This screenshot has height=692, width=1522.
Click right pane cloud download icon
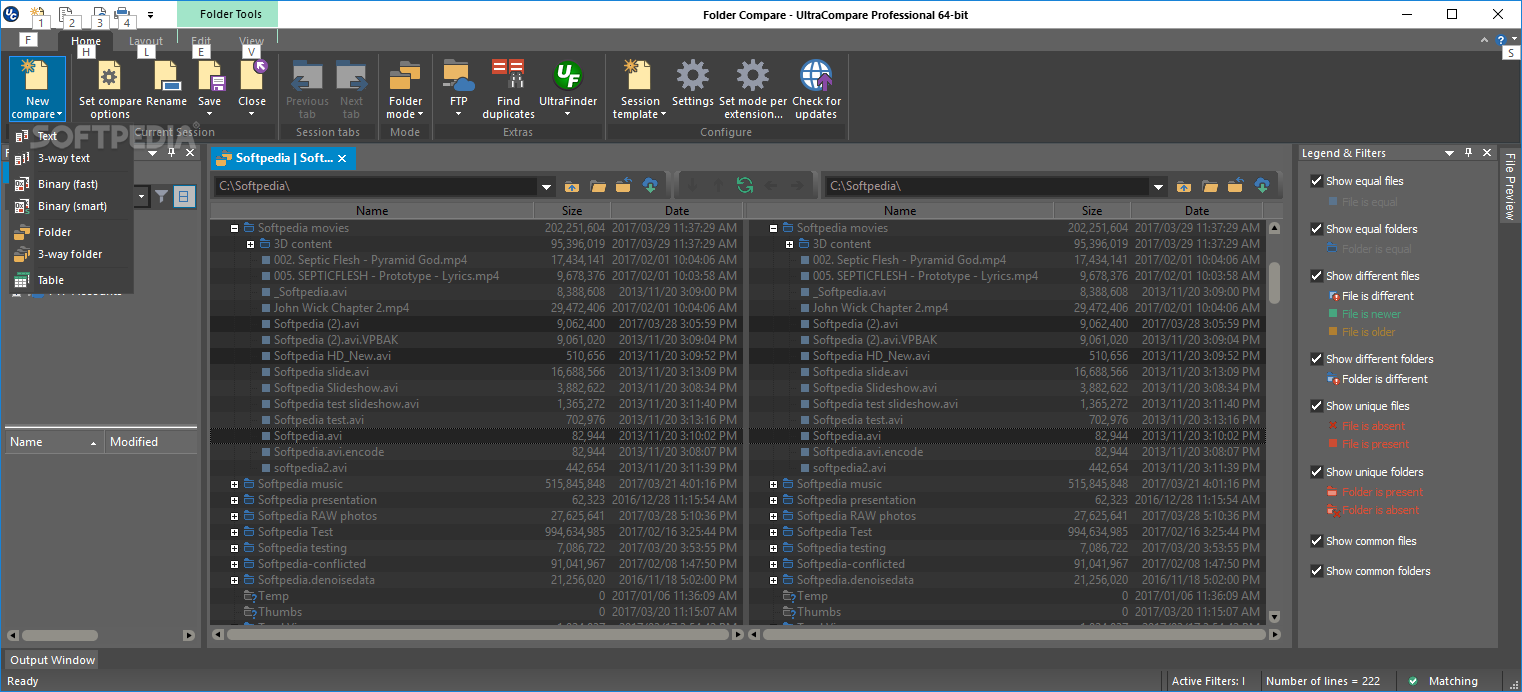coord(1262,186)
